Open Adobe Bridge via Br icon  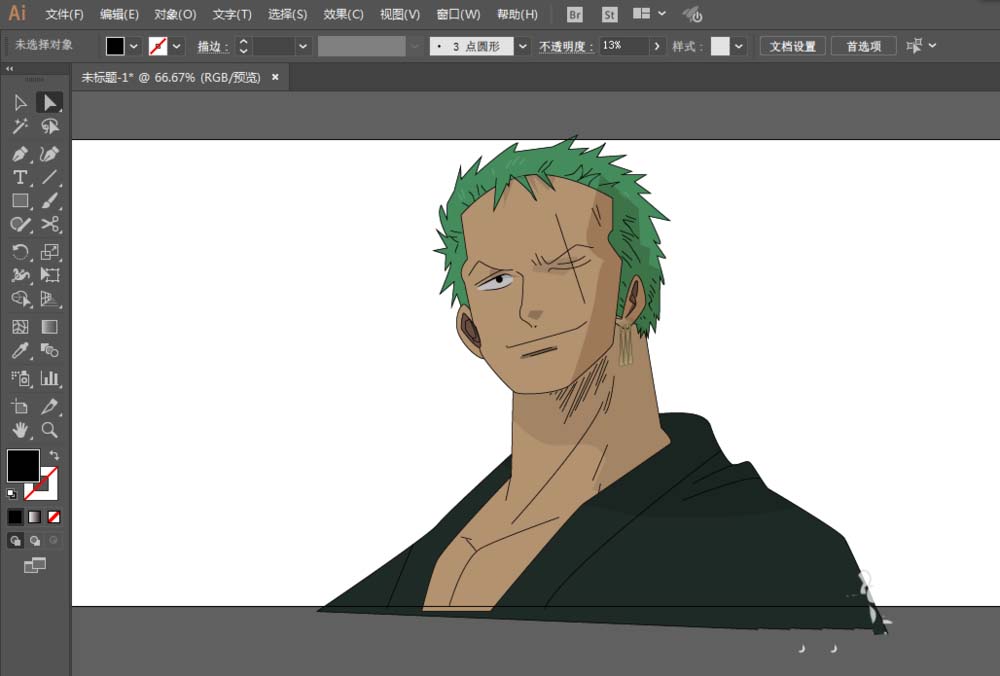574,15
